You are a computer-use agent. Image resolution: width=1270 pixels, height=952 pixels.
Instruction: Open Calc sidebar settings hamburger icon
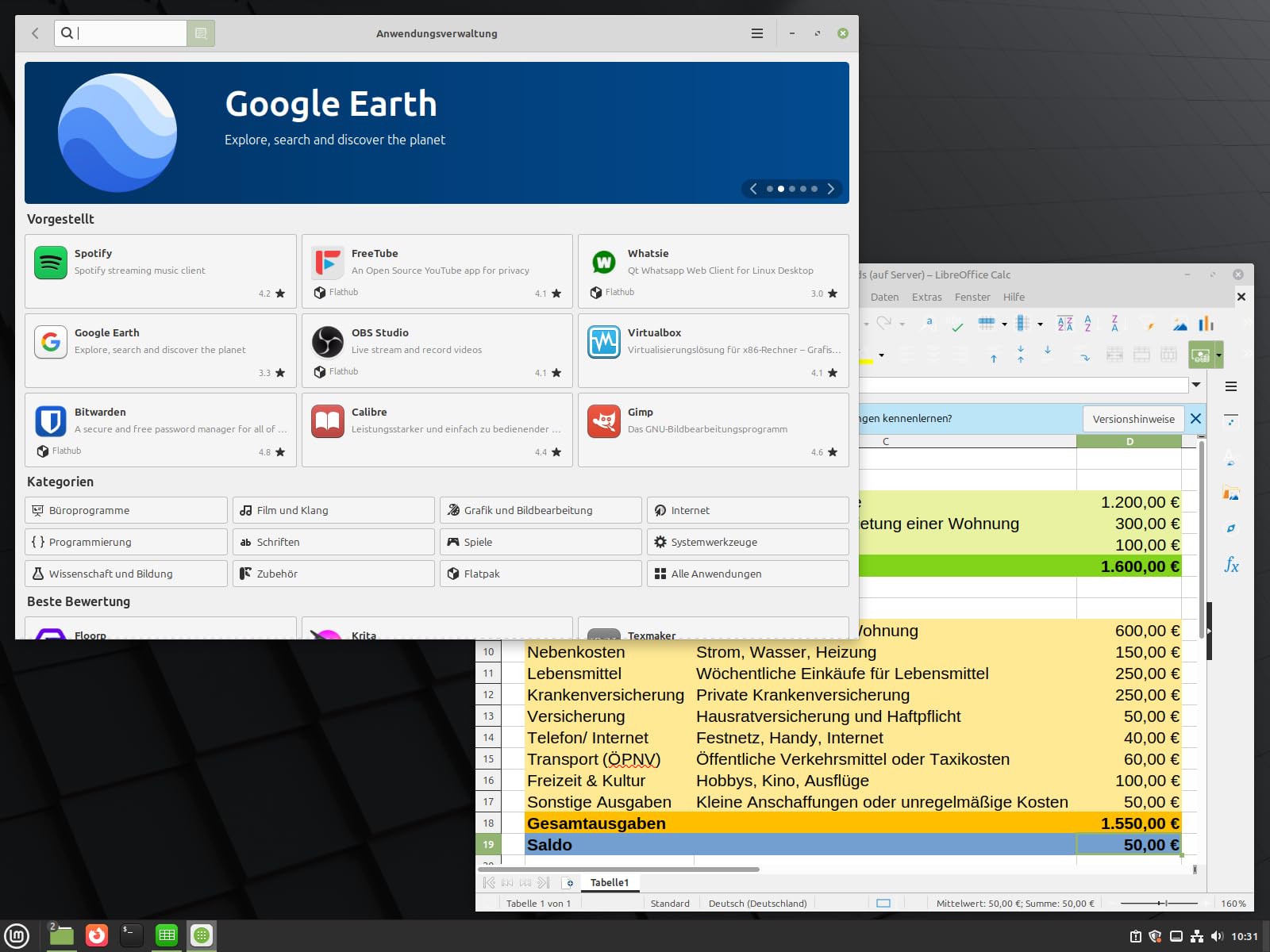(x=1231, y=386)
